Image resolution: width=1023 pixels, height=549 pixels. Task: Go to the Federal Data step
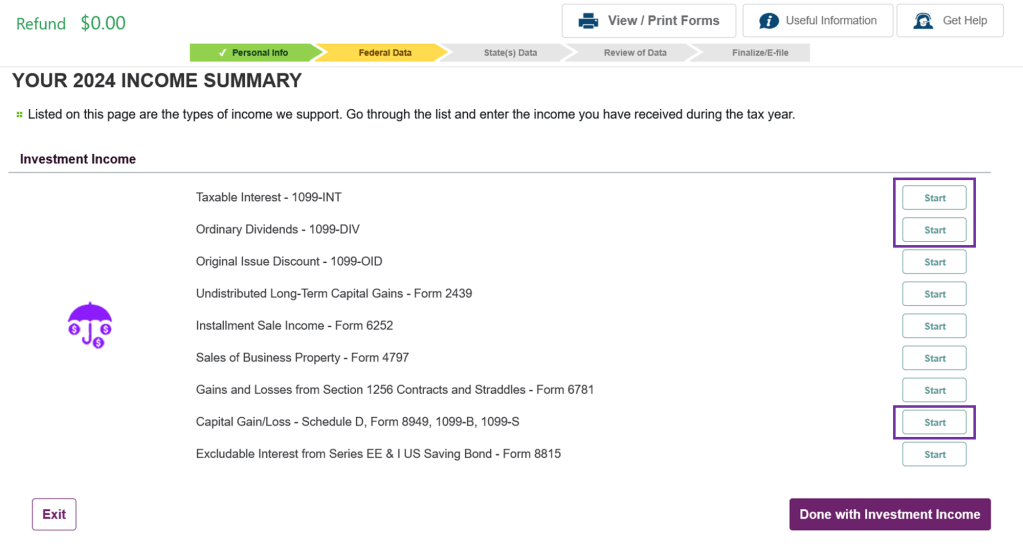384,53
